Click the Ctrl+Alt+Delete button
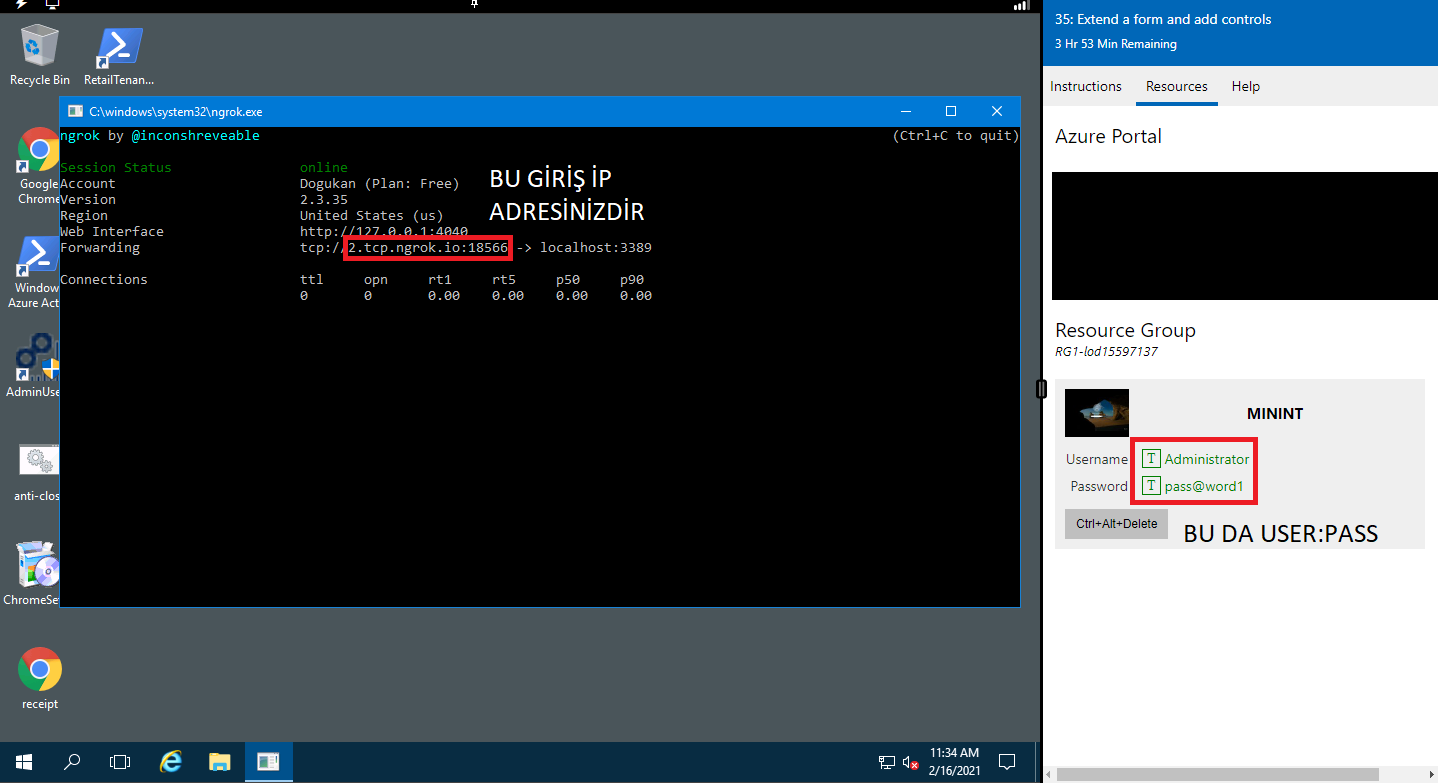The height and width of the screenshot is (783, 1438). (1116, 524)
